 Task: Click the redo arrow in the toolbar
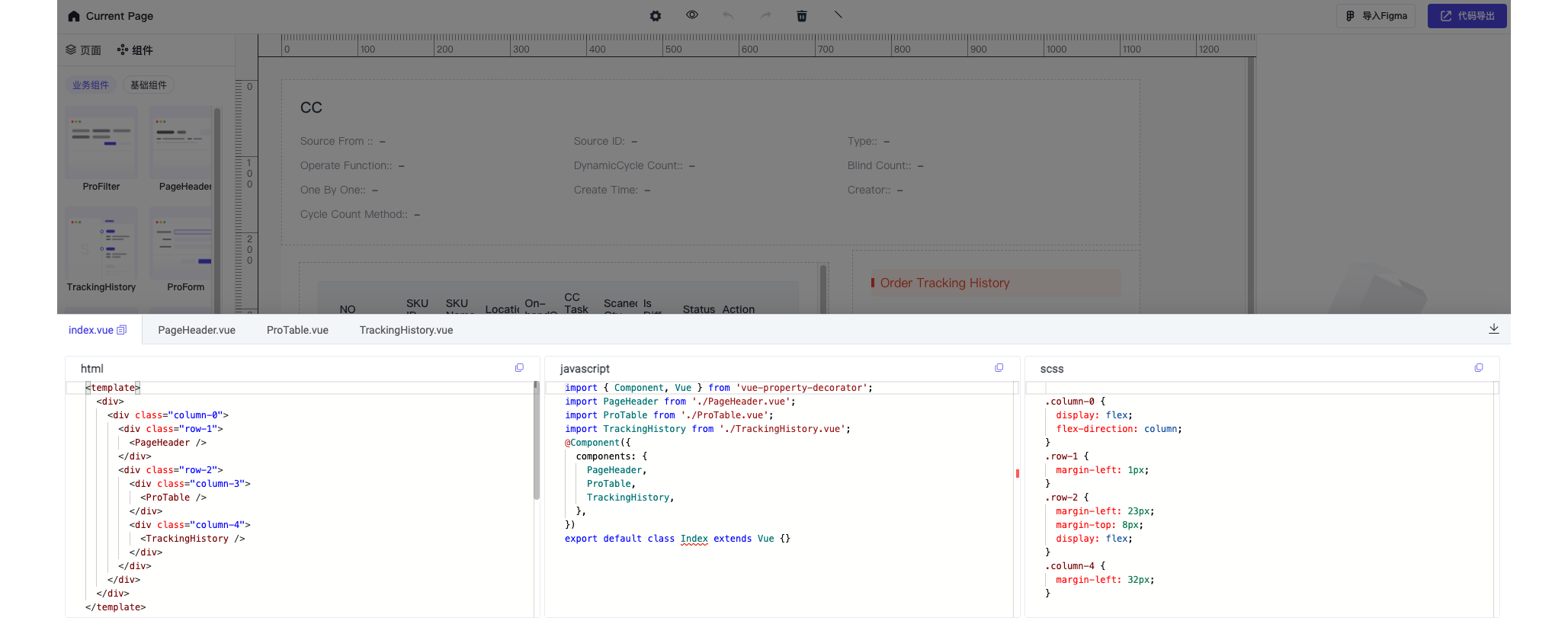[x=765, y=16]
